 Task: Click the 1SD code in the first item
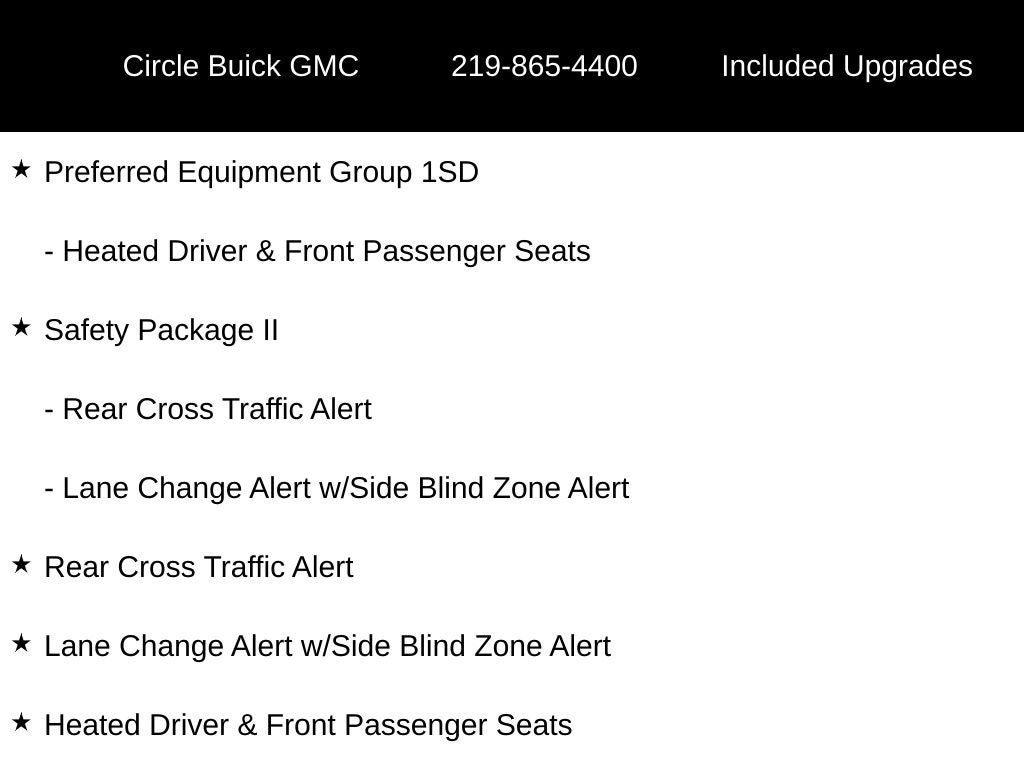(450, 172)
